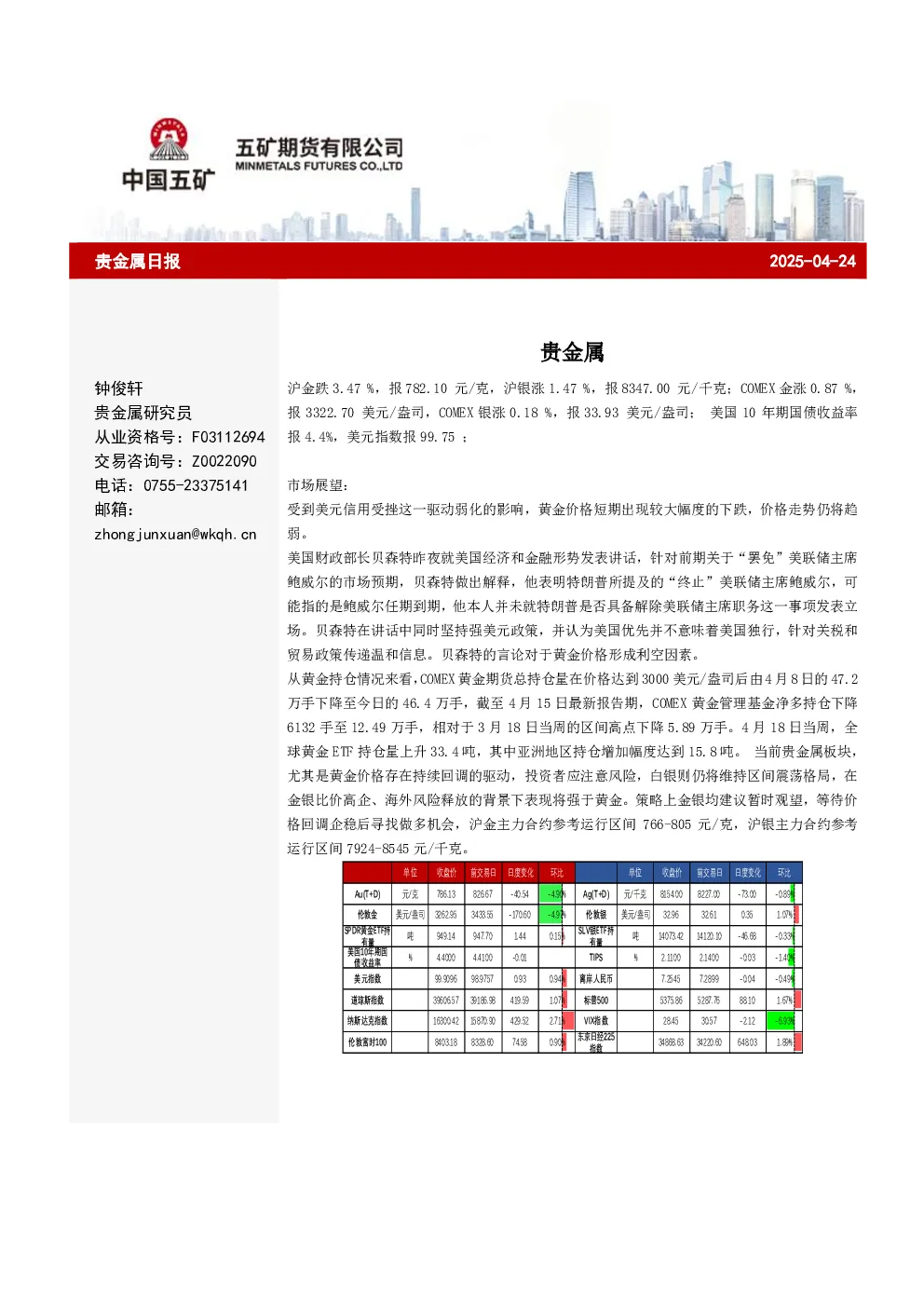Click the SPDR黄金ETF持有量 row label
This screenshot has width=924, height=1307.
(x=367, y=936)
